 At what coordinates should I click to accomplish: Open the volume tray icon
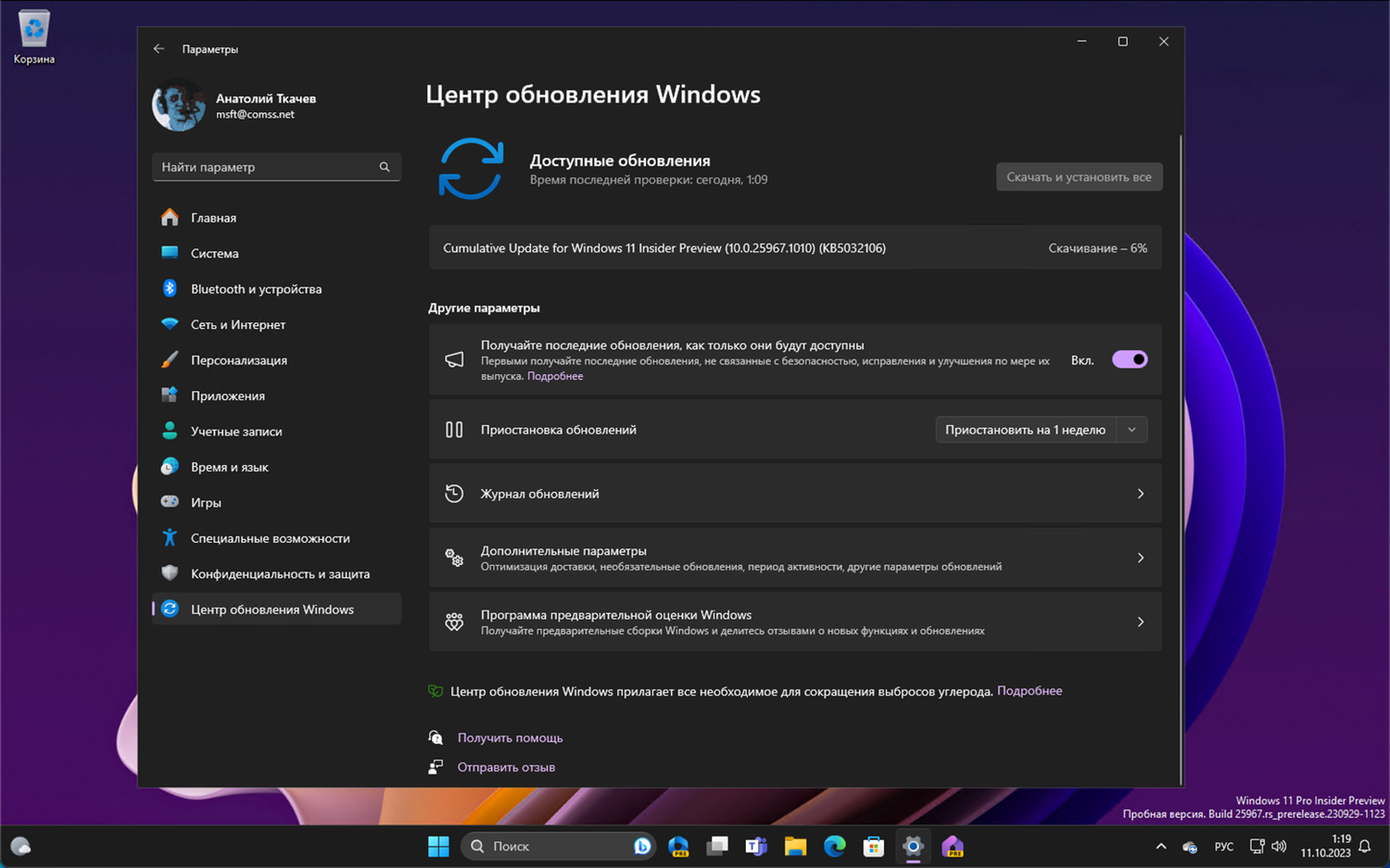(1280, 847)
